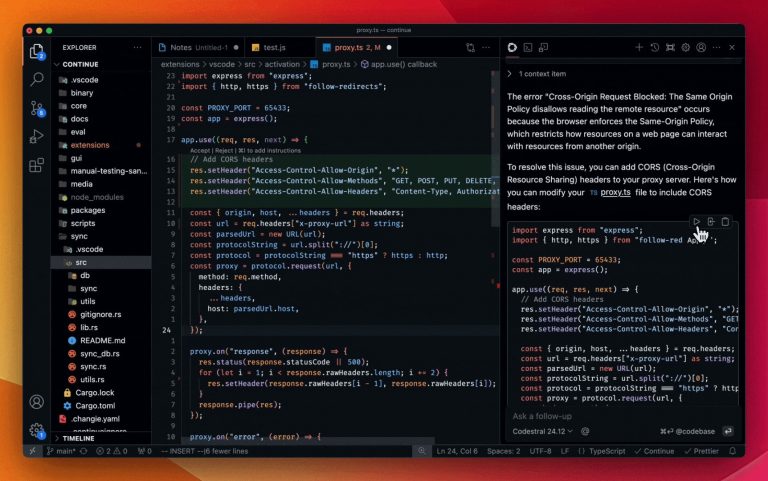Reject the inline diff changes
This screenshot has height=481, width=768.
click(224, 150)
